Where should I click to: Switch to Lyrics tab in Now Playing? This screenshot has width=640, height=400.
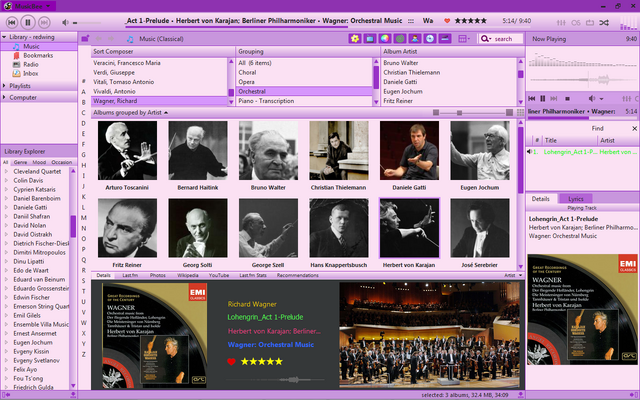[576, 199]
